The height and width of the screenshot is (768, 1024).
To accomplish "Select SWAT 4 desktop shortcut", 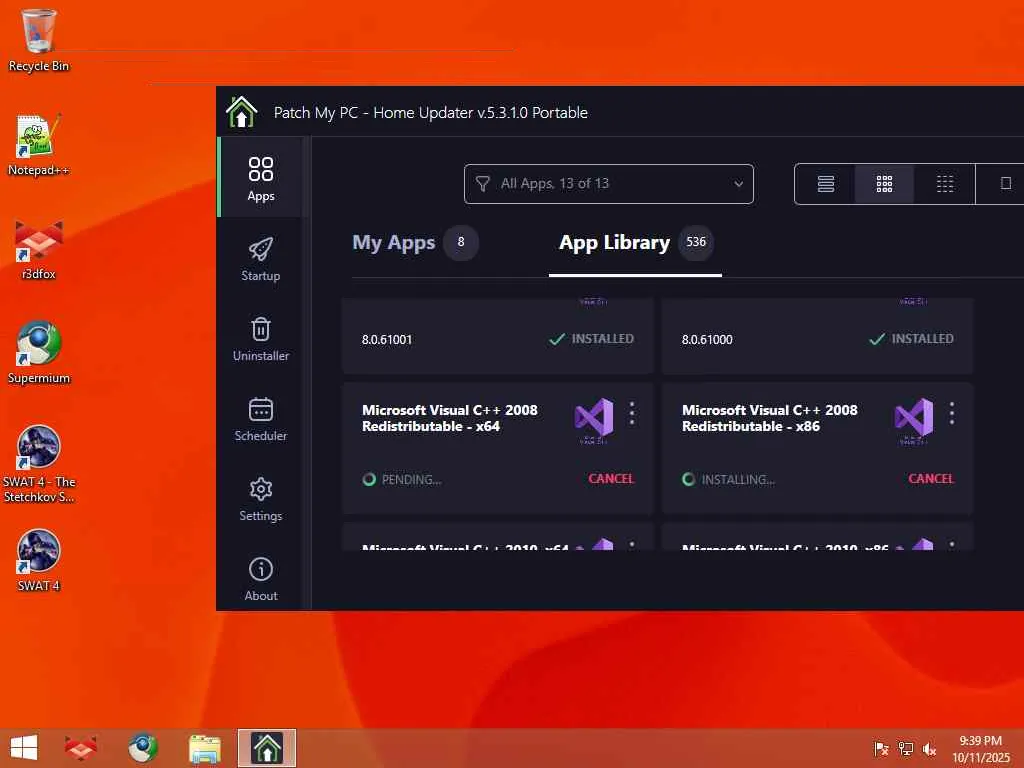I will tap(39, 560).
